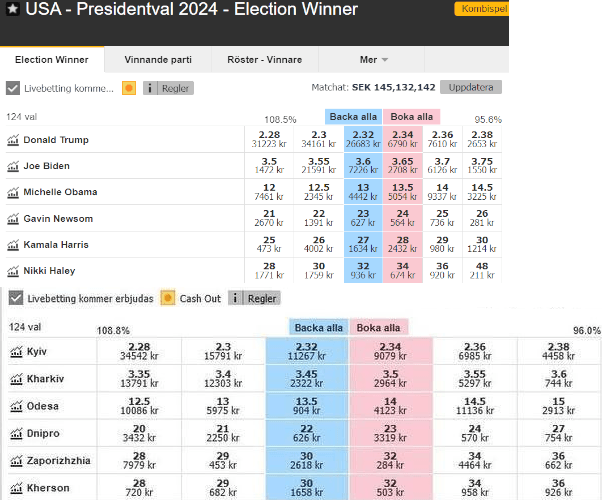602x500 pixels.
Task: Click the star favorite icon beside USA title
Action: (x=13, y=9)
